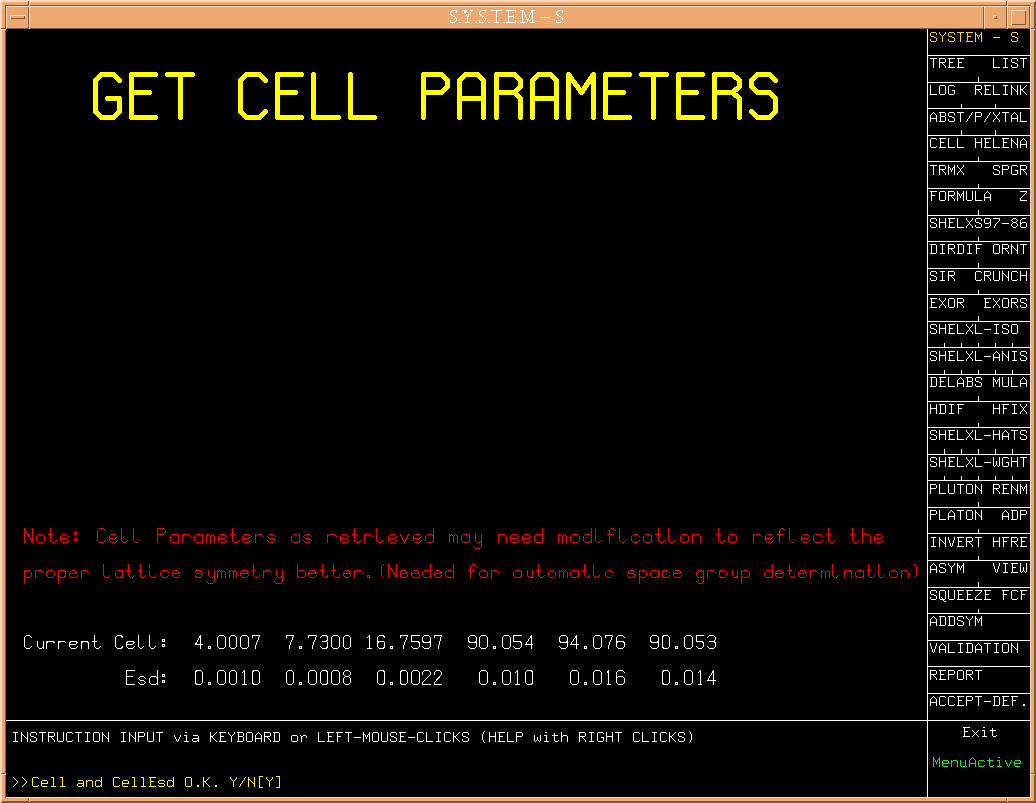Viewport: 1036px width, 803px height.
Task: Open the LOG entry
Action: (x=942, y=90)
